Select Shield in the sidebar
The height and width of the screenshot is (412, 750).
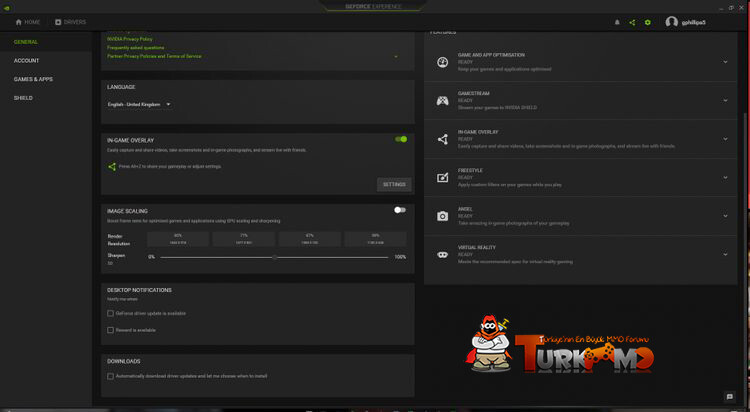tap(23, 98)
